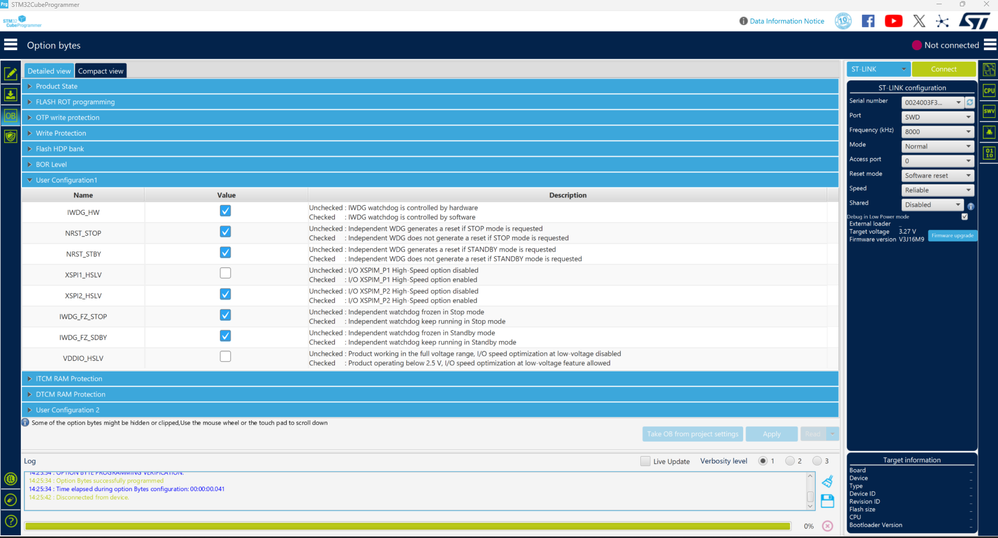Enable the XSPI1_HSLV checkbox
998x538 pixels.
[225, 273]
